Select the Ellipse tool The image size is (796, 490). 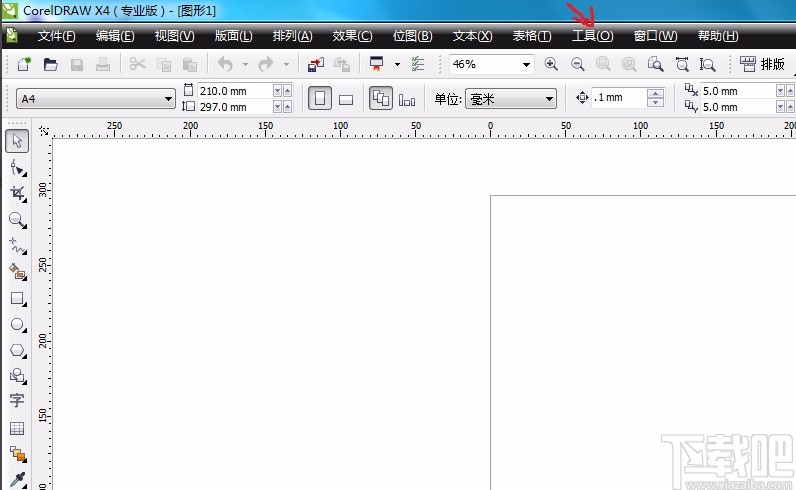pyautogui.click(x=17, y=324)
